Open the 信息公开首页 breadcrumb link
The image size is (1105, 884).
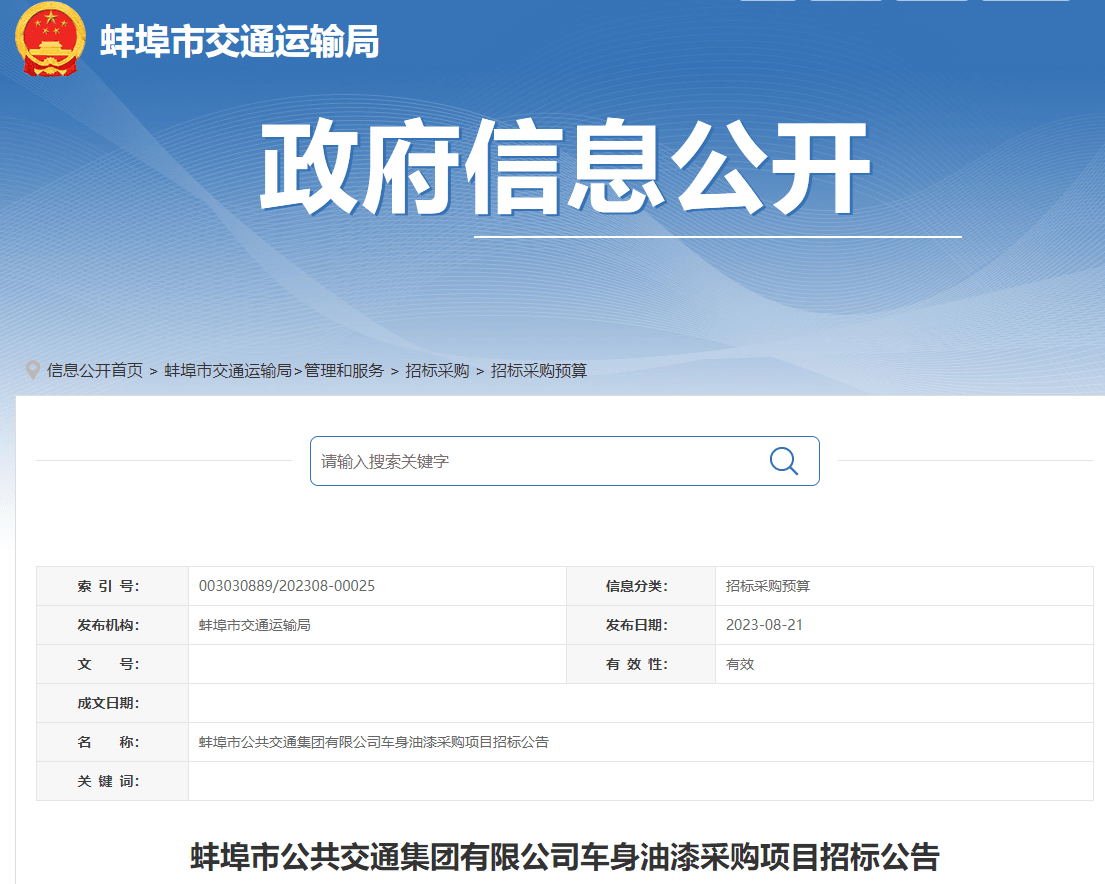tap(95, 371)
